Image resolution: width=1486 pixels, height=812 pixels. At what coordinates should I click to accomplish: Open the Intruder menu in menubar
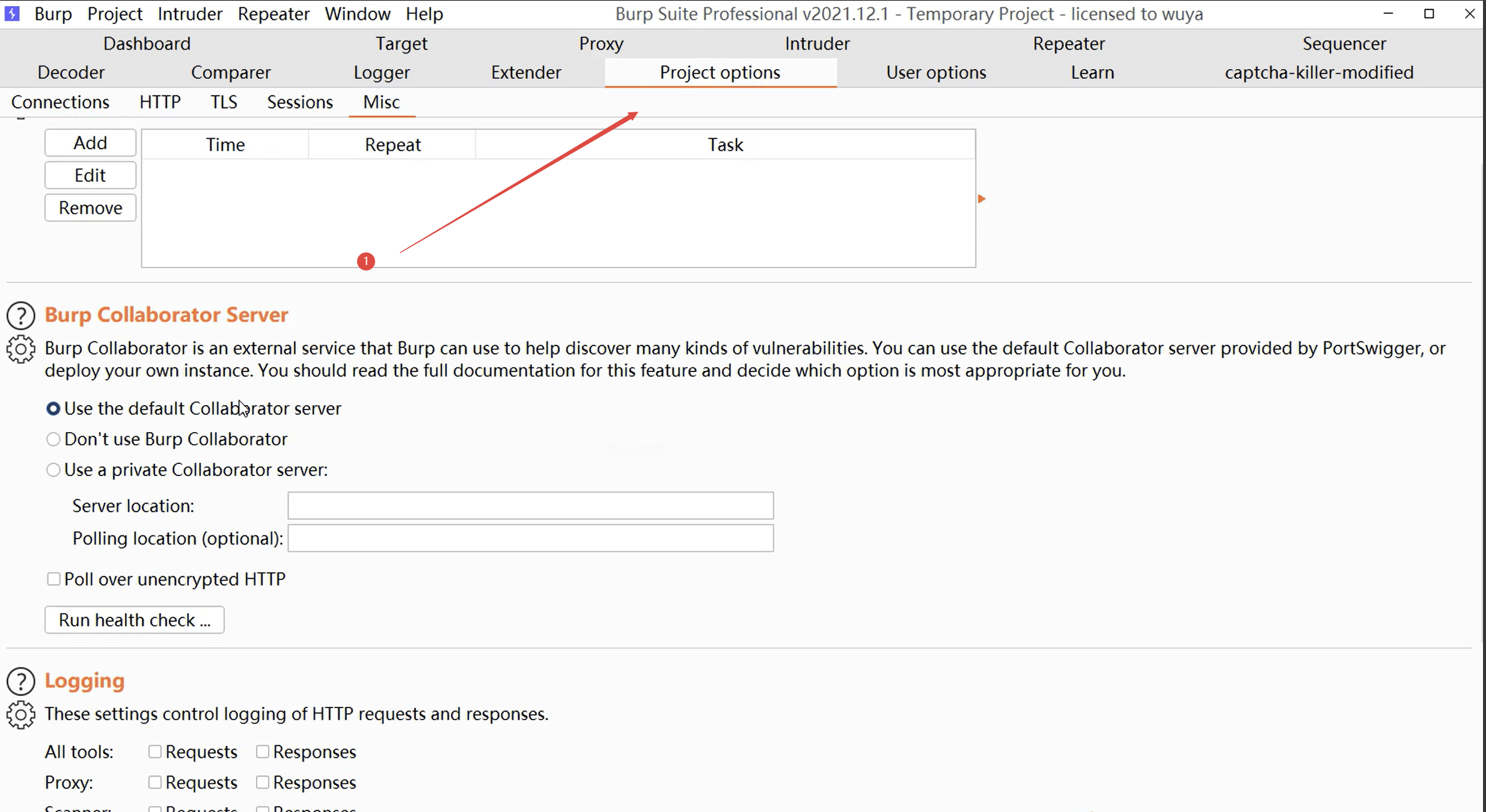(190, 13)
